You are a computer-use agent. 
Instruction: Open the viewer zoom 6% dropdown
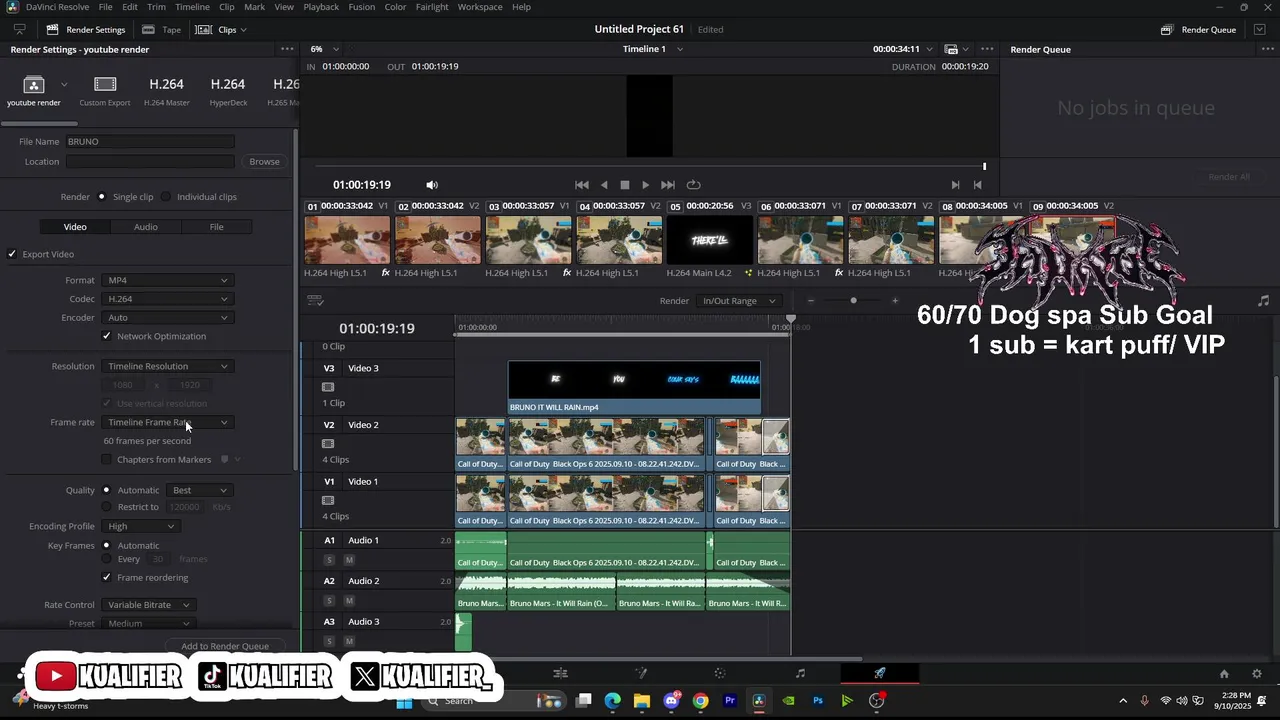[x=324, y=49]
